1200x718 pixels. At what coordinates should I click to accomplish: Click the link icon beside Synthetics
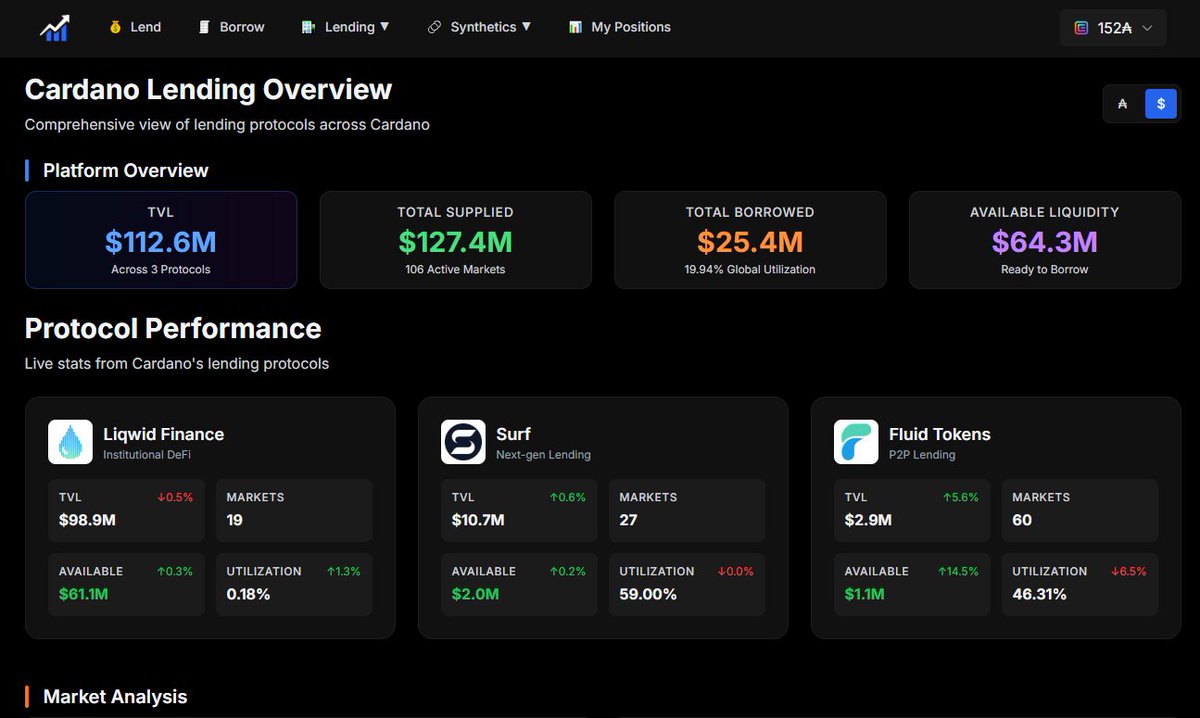[434, 27]
